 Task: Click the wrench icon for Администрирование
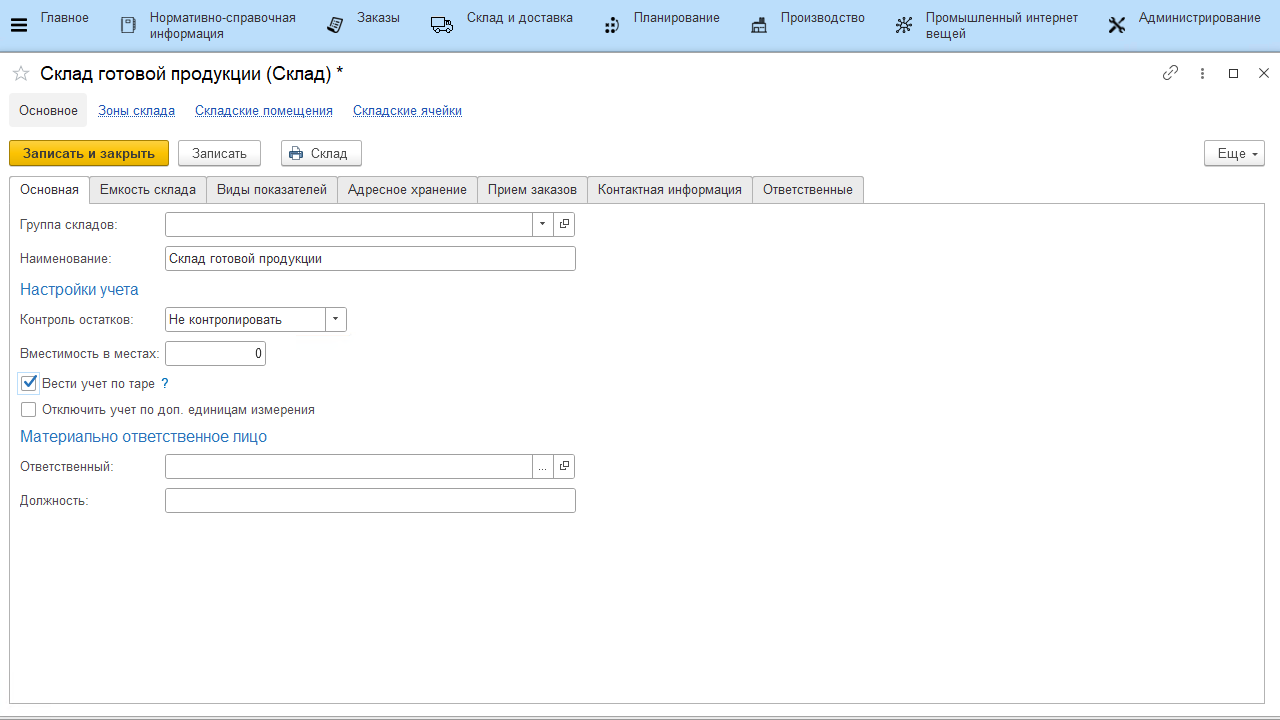coord(1117,25)
